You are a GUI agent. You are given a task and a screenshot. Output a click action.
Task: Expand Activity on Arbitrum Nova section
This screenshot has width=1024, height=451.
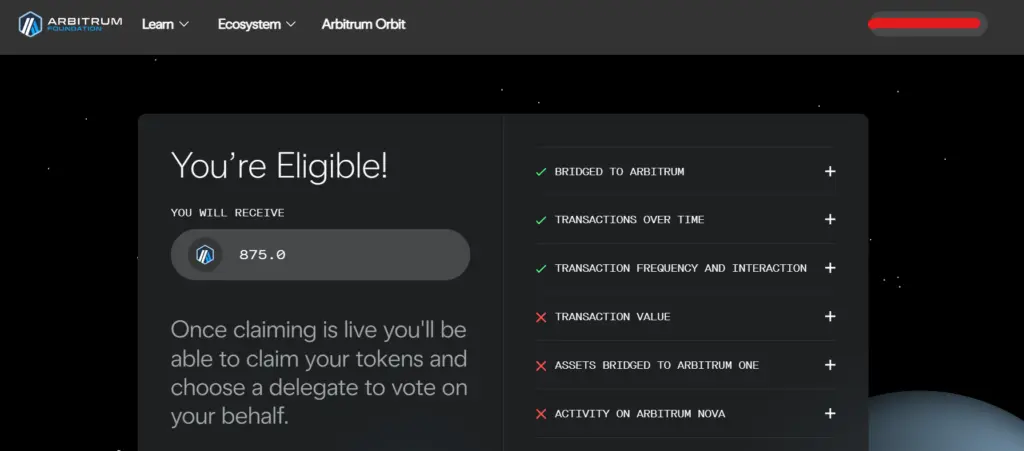pos(829,414)
